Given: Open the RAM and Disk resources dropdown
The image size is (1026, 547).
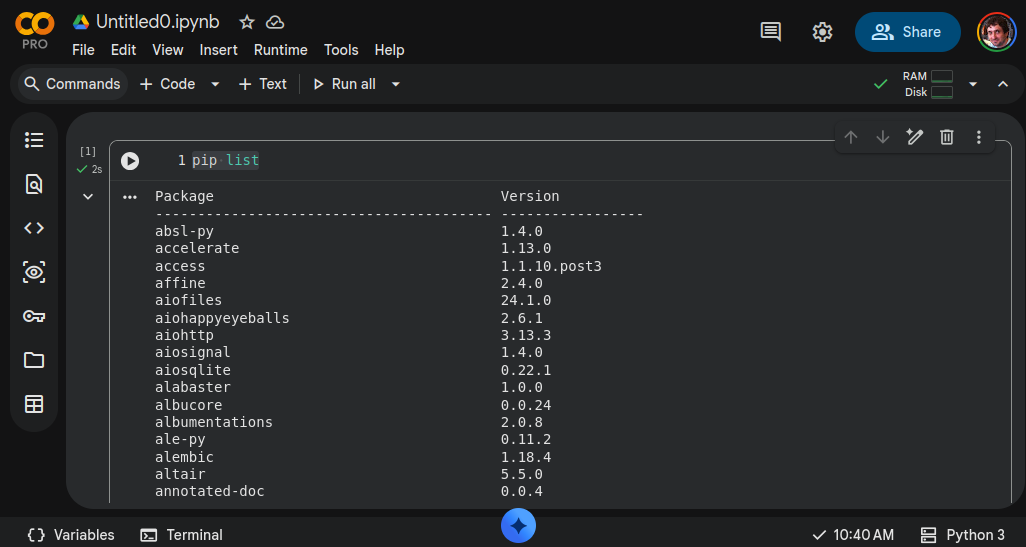Looking at the screenshot, I should click(x=973, y=84).
